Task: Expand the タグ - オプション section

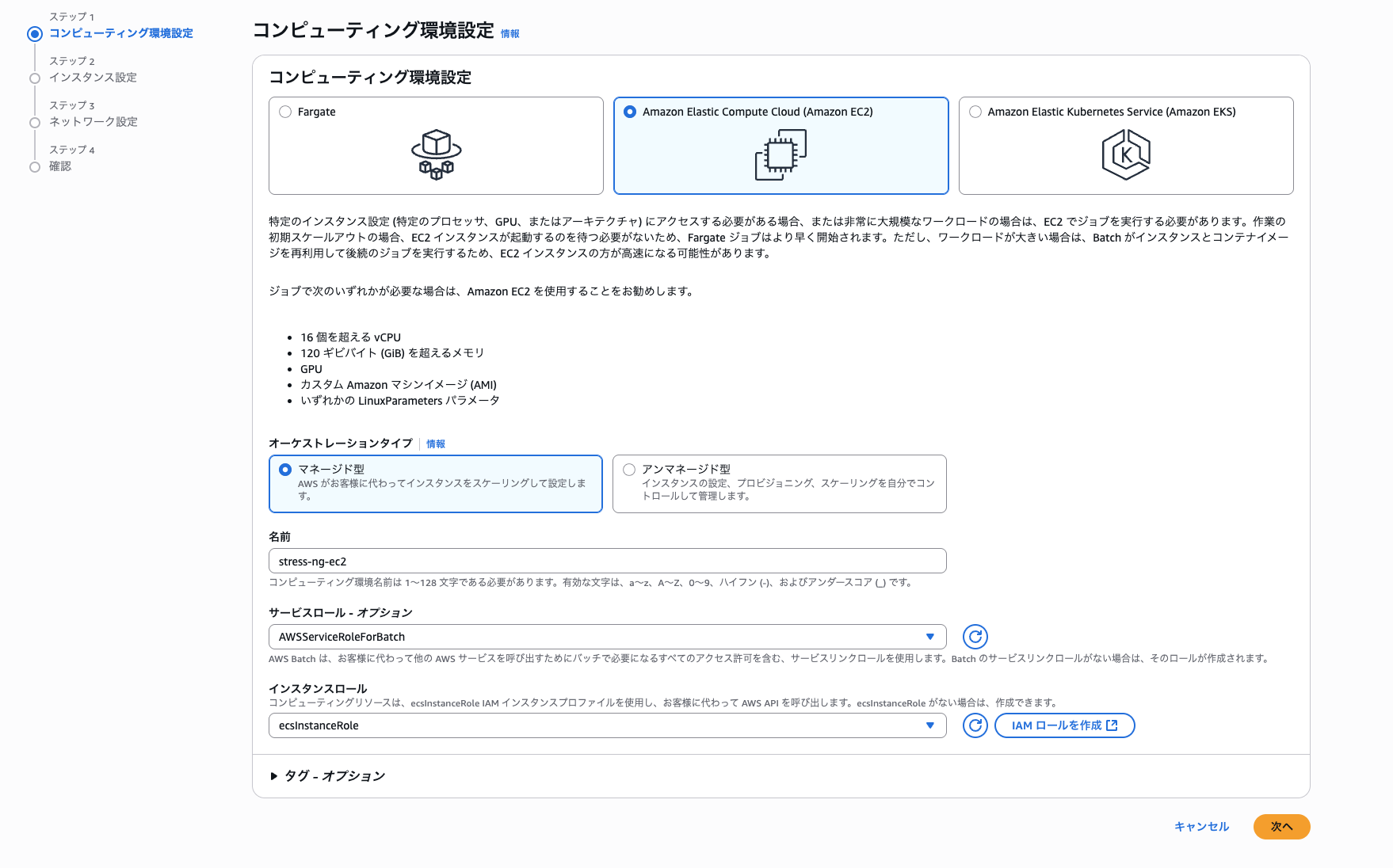Action: pyautogui.click(x=327, y=776)
